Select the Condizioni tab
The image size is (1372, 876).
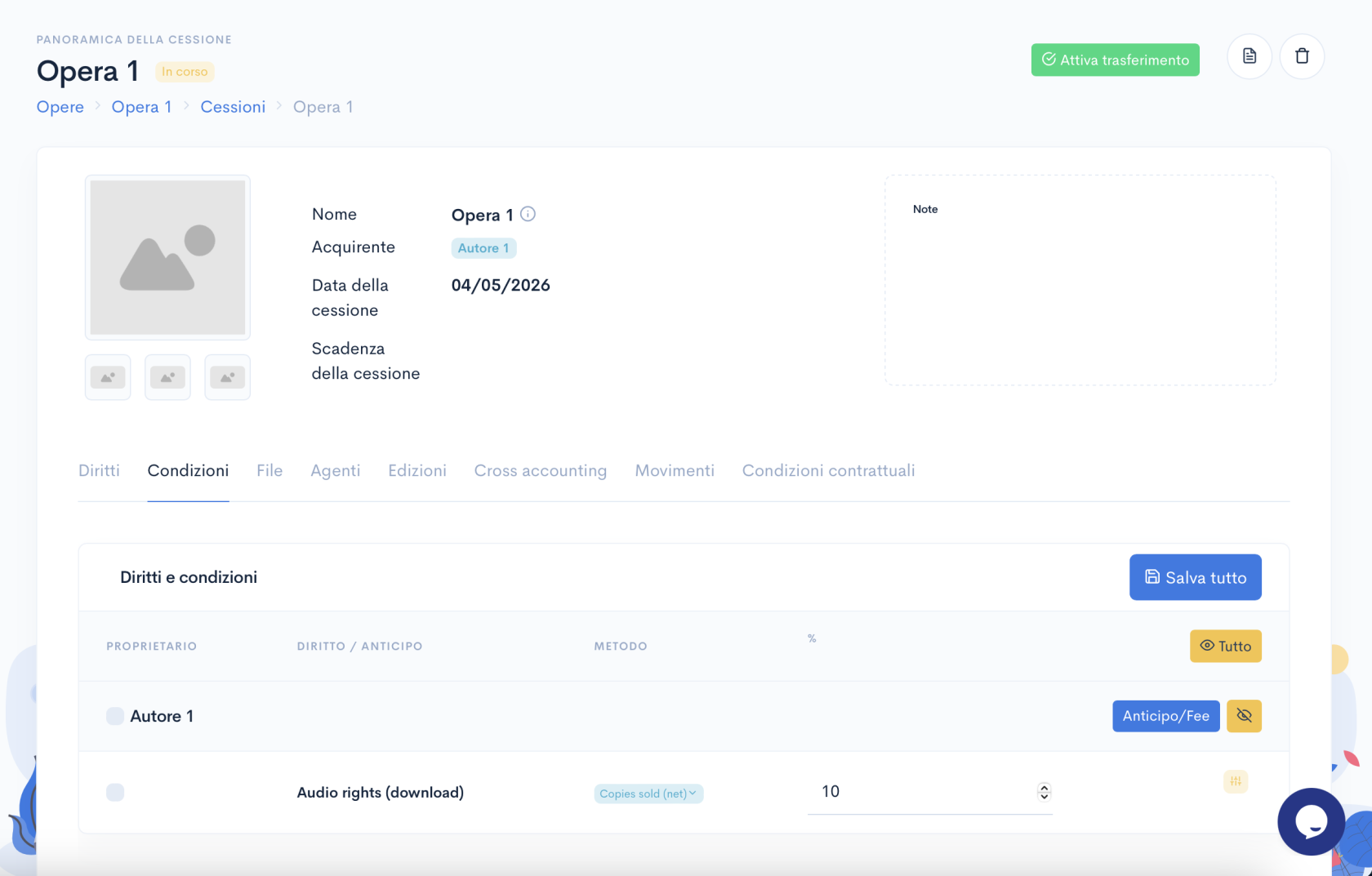click(x=188, y=470)
